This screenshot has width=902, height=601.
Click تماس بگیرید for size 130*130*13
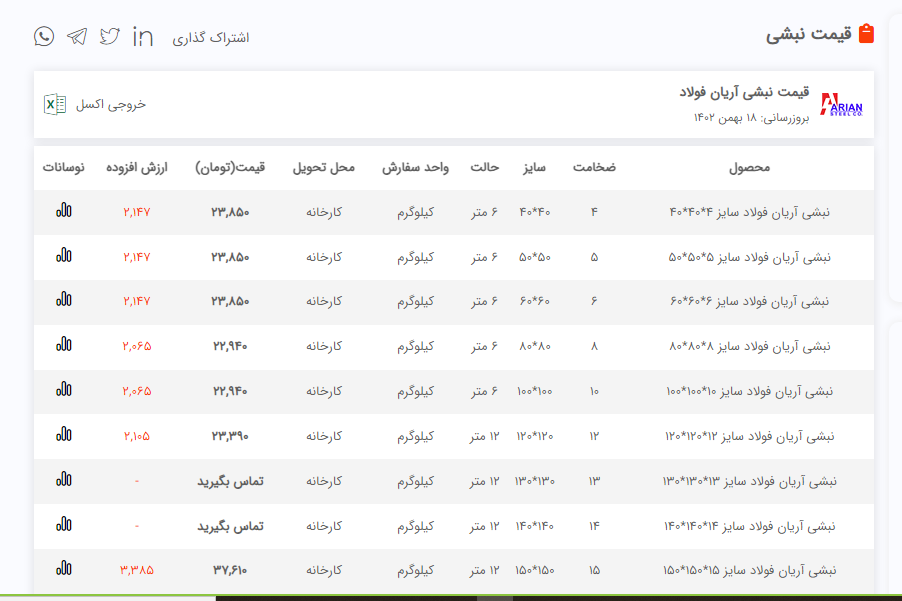point(230,481)
